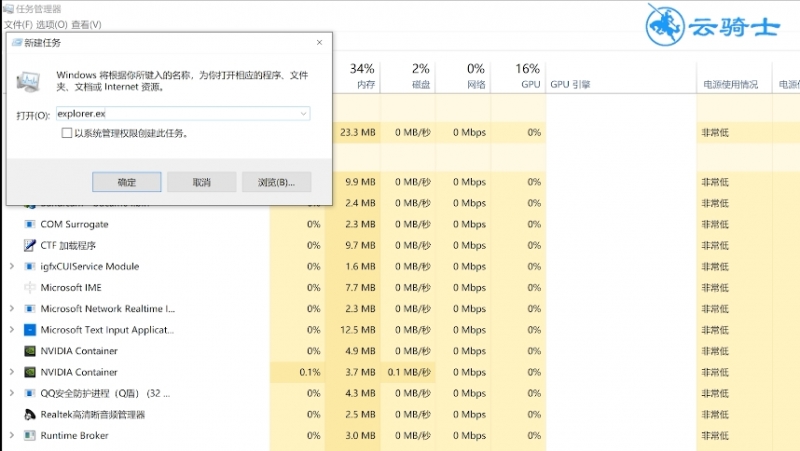Sort by the 电源使用情况 column header
This screenshot has height=451, width=800.
734,77
